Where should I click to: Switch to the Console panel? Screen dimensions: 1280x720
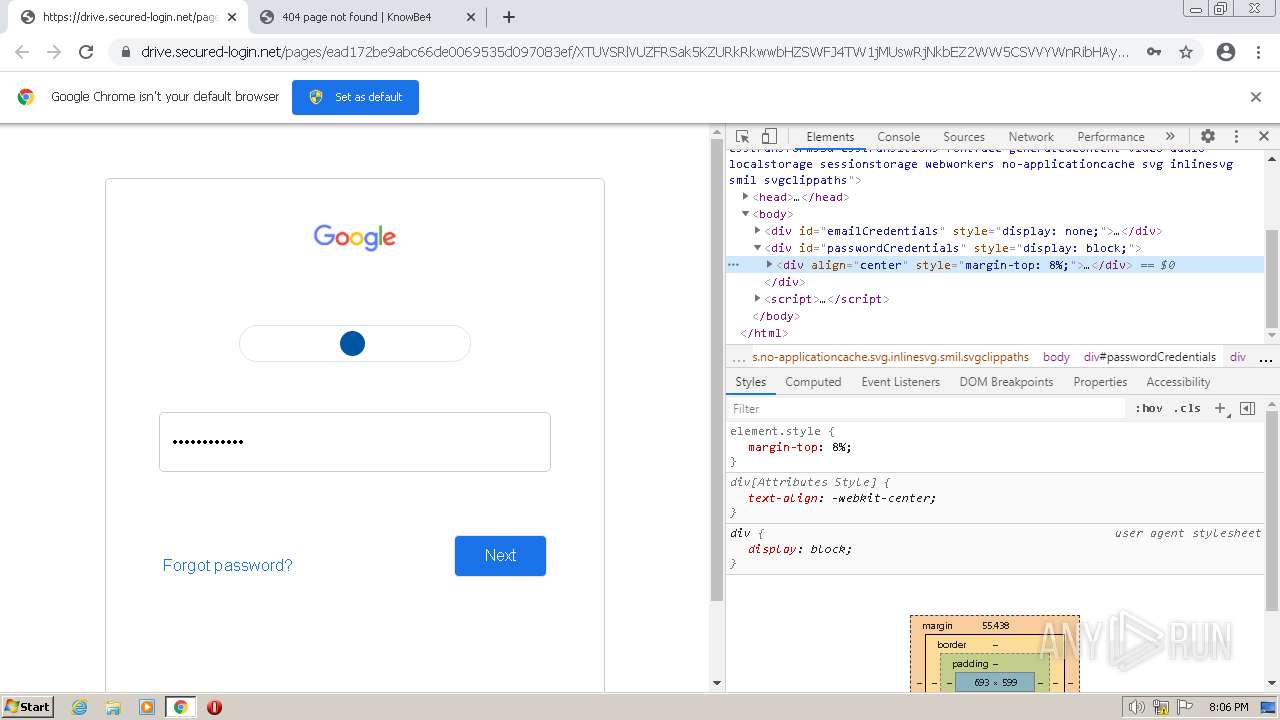click(x=898, y=137)
